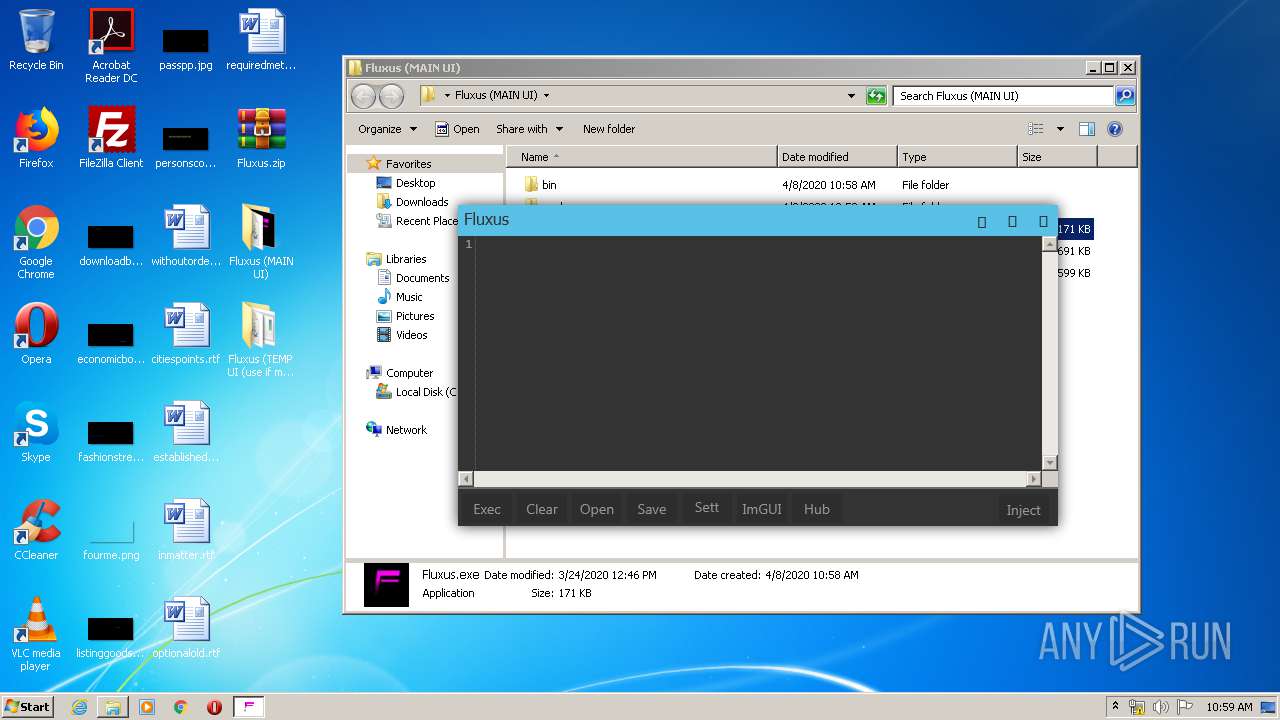Click the Search Fluxus (MAIN UI) box
Viewport: 1280px width, 720px height.
(x=1003, y=96)
